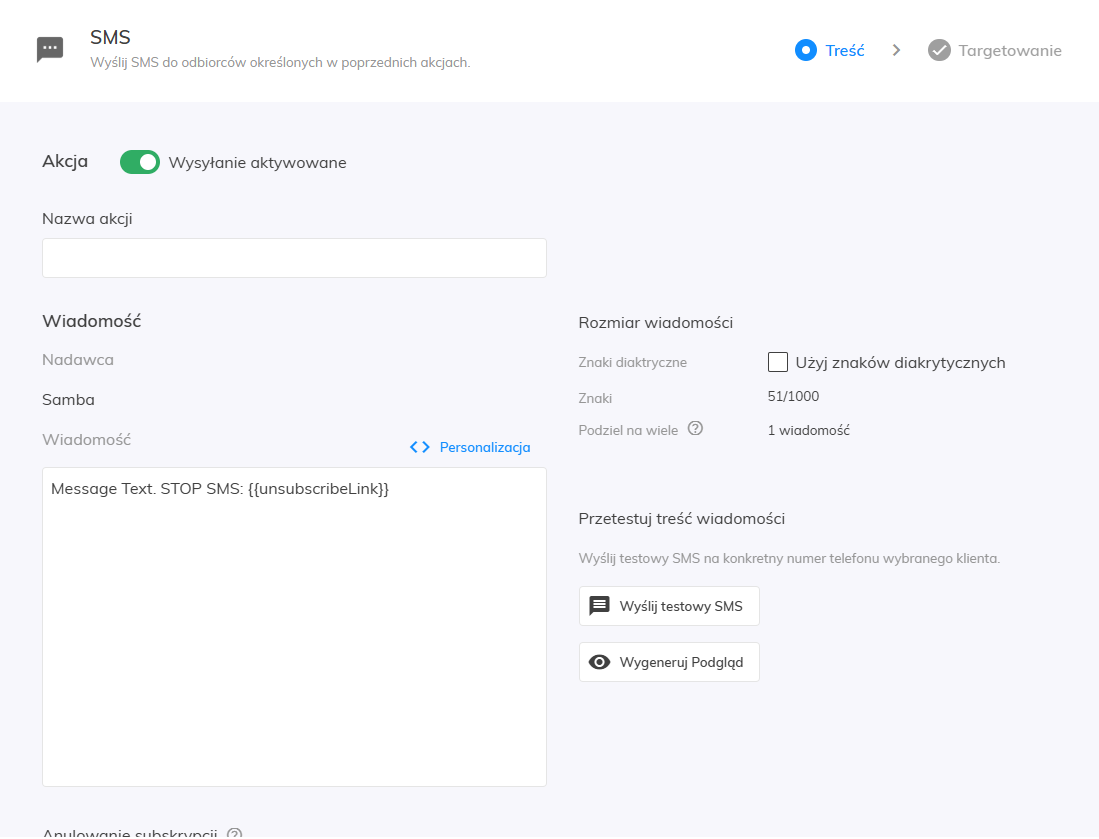Click the code brackets icon beside Personalizacja
Image resolution: width=1099 pixels, height=839 pixels.
click(x=420, y=447)
